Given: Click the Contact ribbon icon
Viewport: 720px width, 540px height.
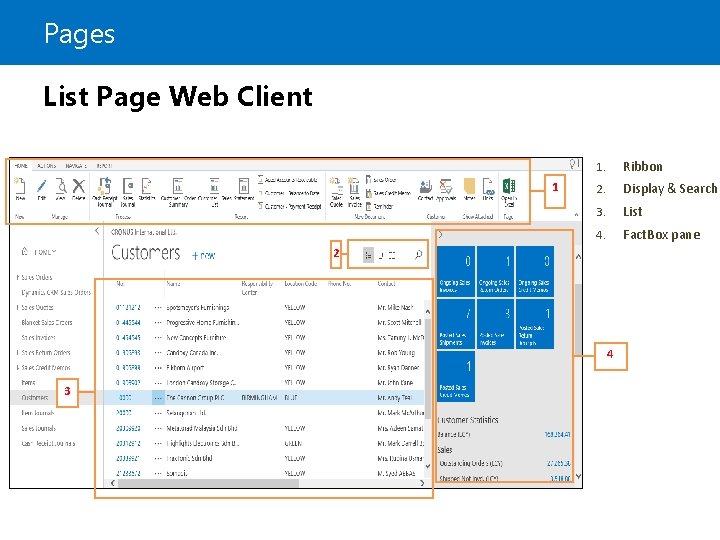Looking at the screenshot, I should [425, 189].
